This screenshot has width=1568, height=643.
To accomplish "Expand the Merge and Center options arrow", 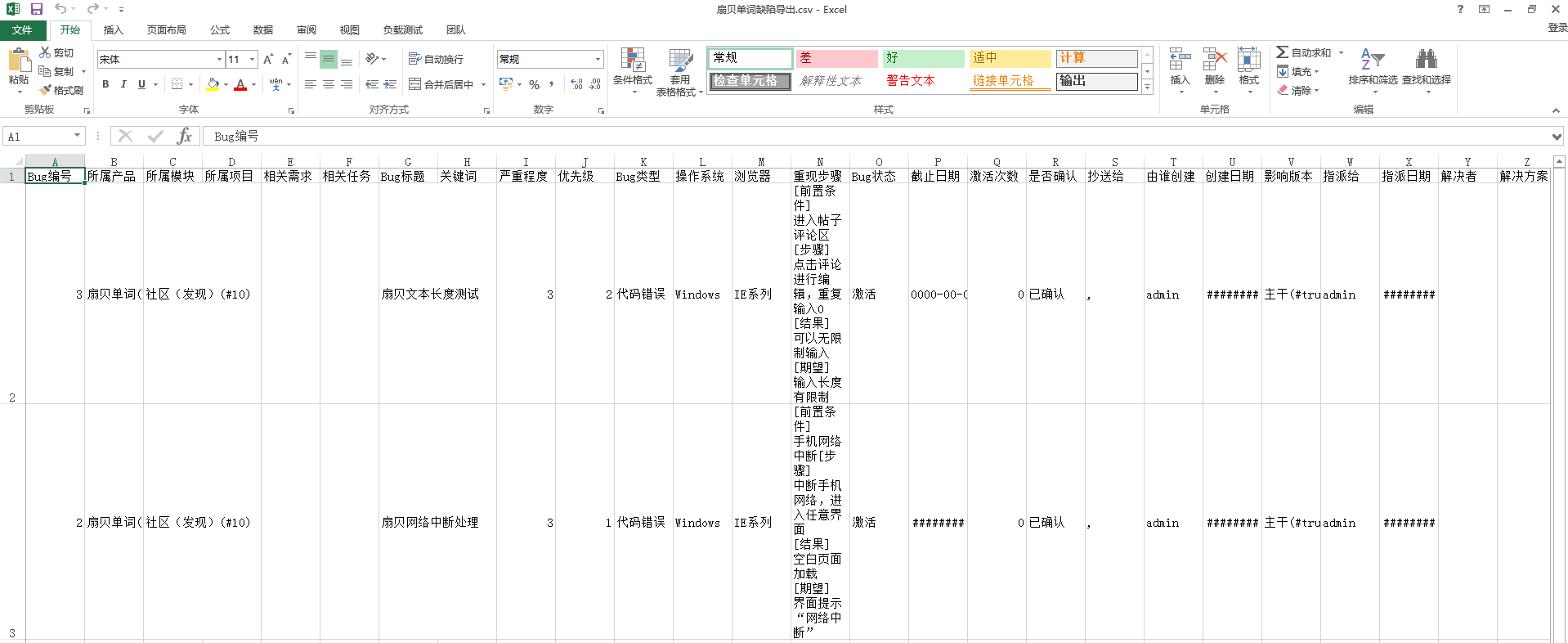I will (484, 84).
